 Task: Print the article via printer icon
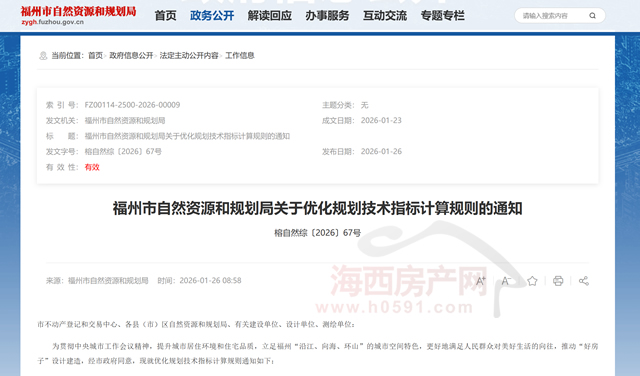(558, 281)
